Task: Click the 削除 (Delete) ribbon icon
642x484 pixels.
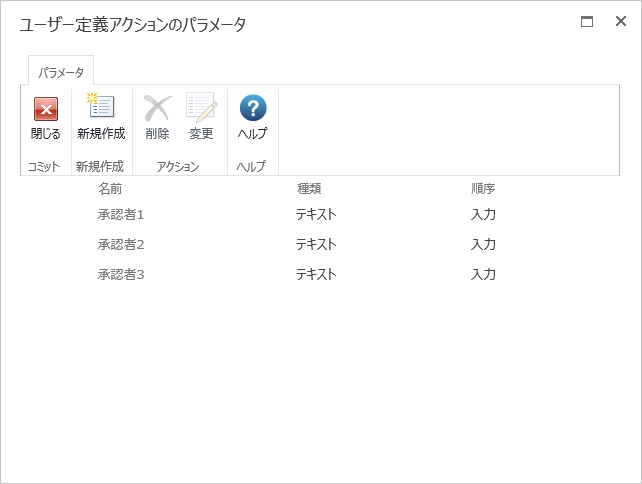Action: point(157,108)
